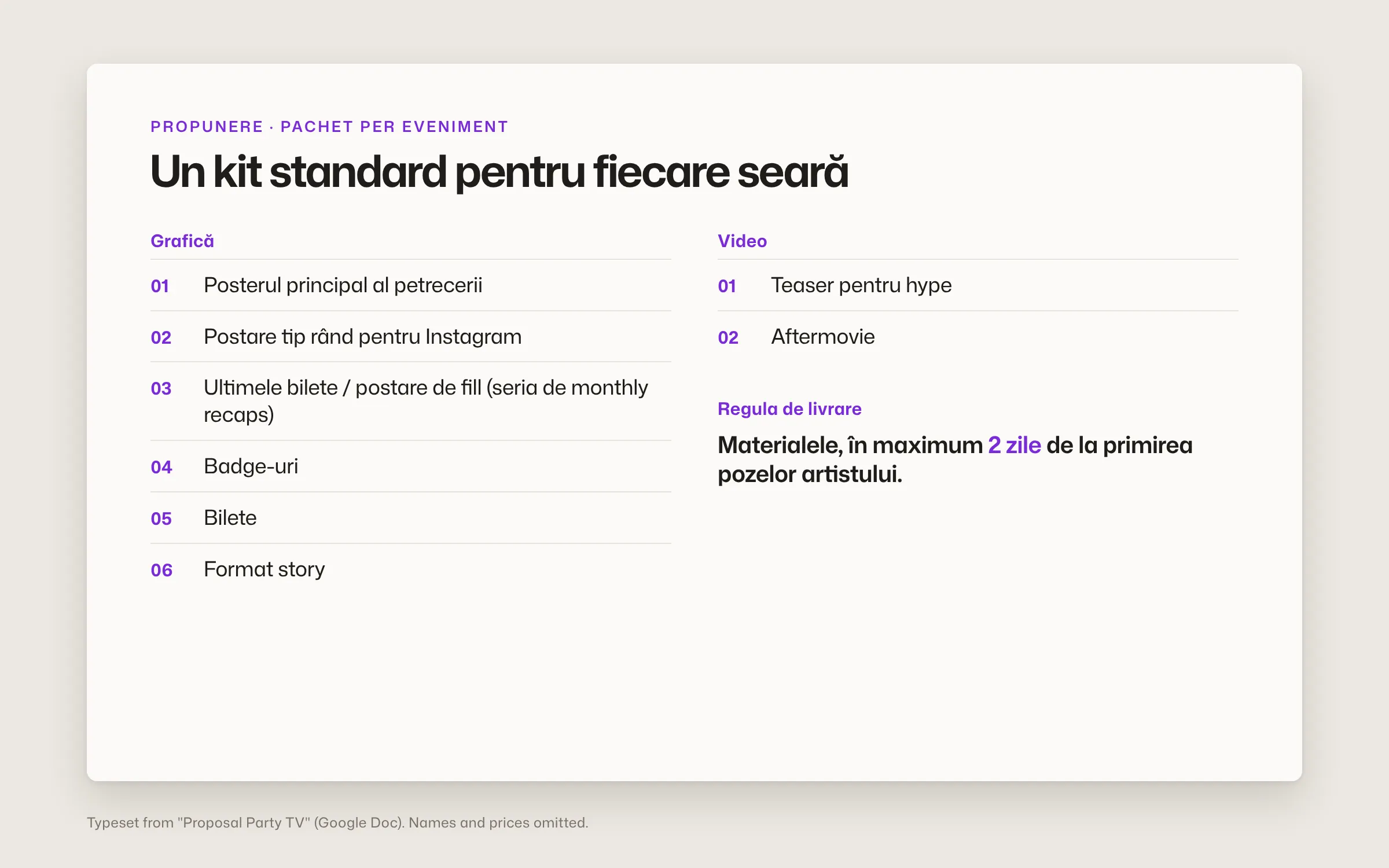Click the 'Regula de livrare' subheading

pyautogui.click(x=789, y=409)
